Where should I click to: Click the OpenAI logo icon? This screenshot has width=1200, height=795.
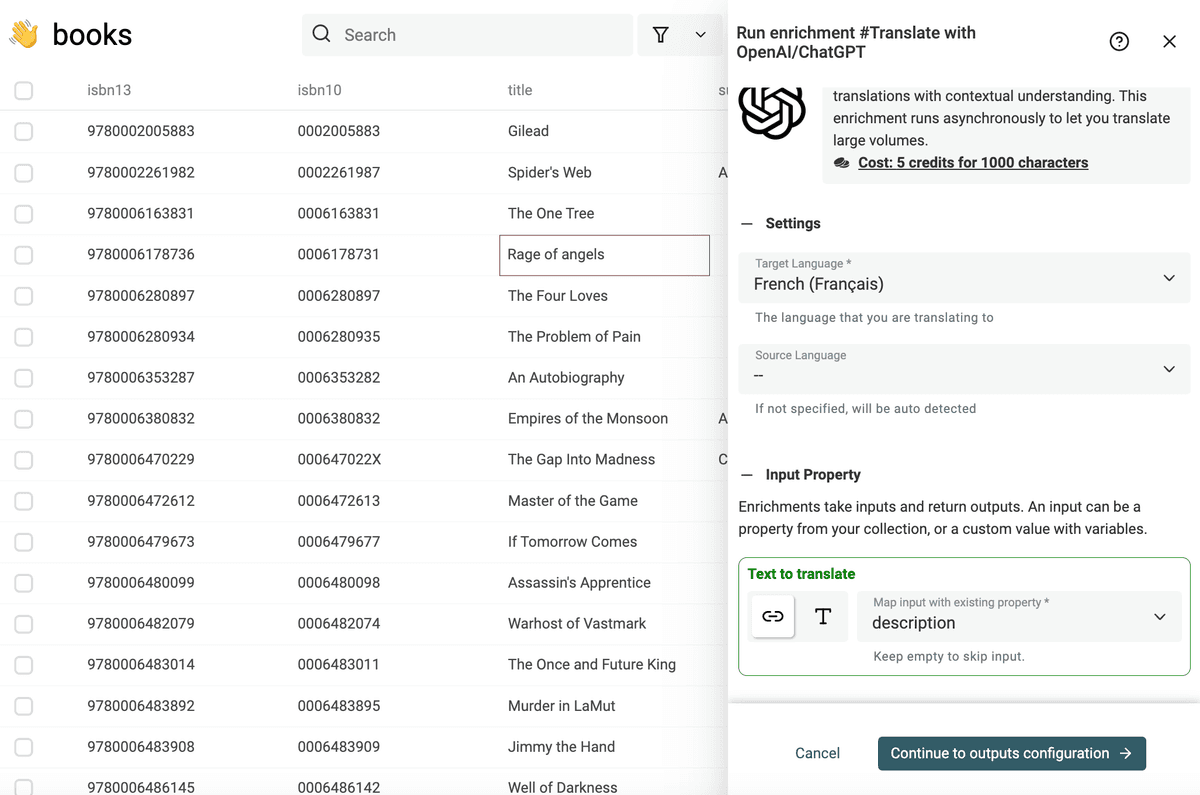[772, 112]
